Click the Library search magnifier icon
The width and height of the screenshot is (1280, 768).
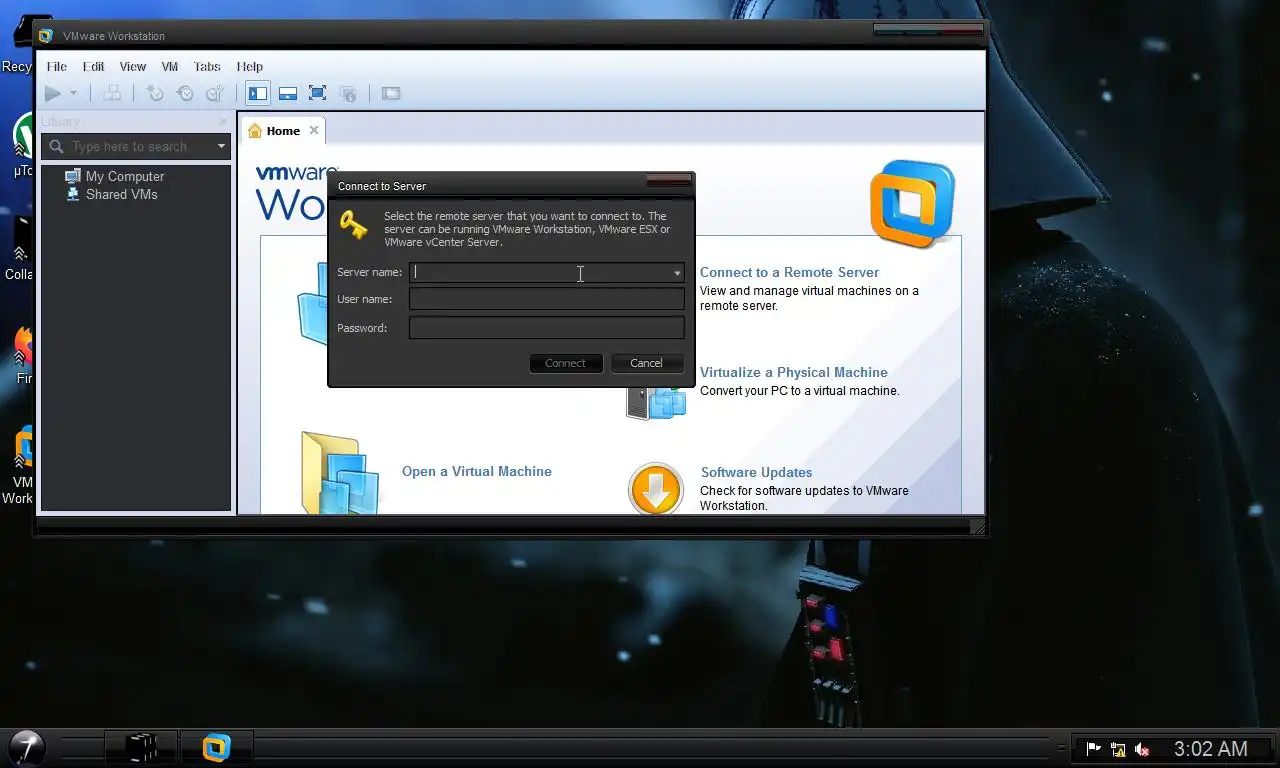pyautogui.click(x=56, y=146)
